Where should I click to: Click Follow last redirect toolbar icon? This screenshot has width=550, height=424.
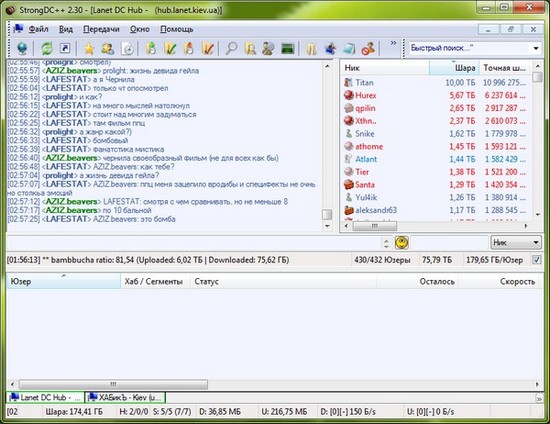[x=65, y=48]
